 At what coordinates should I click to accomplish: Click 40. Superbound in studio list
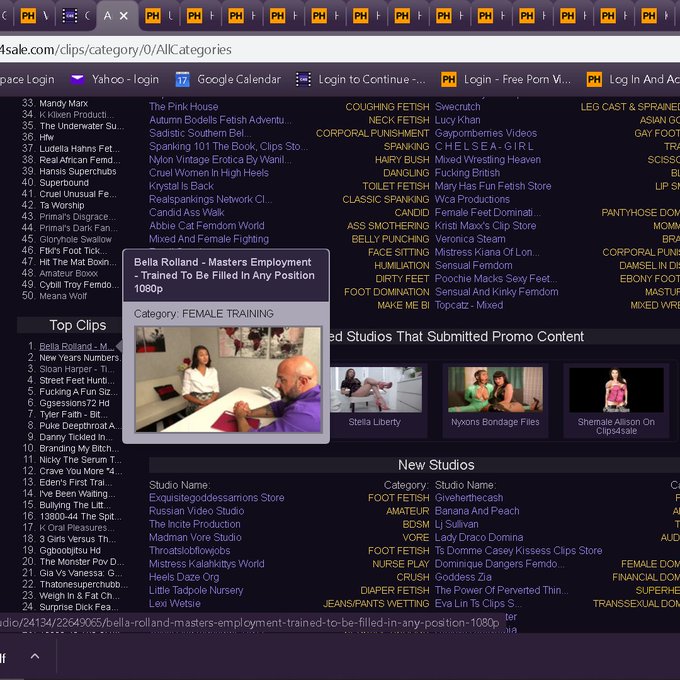pyautogui.click(x=64, y=183)
